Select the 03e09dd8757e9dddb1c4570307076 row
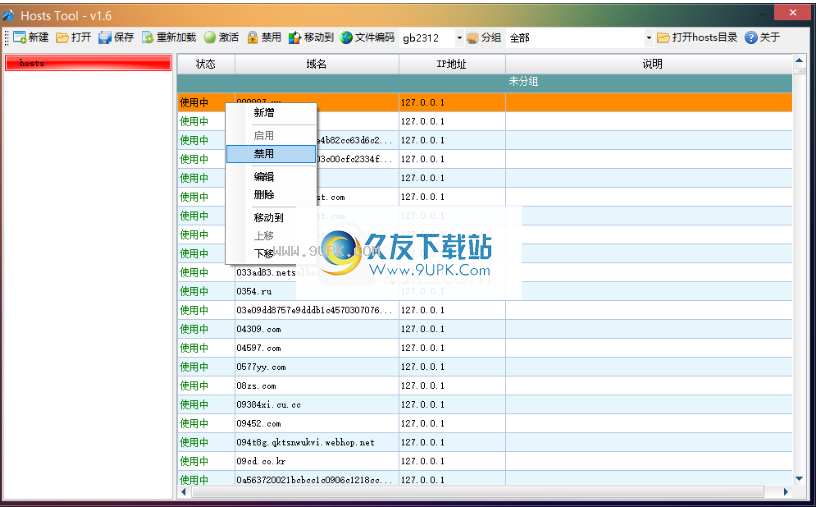The height and width of the screenshot is (507, 819). click(485, 310)
